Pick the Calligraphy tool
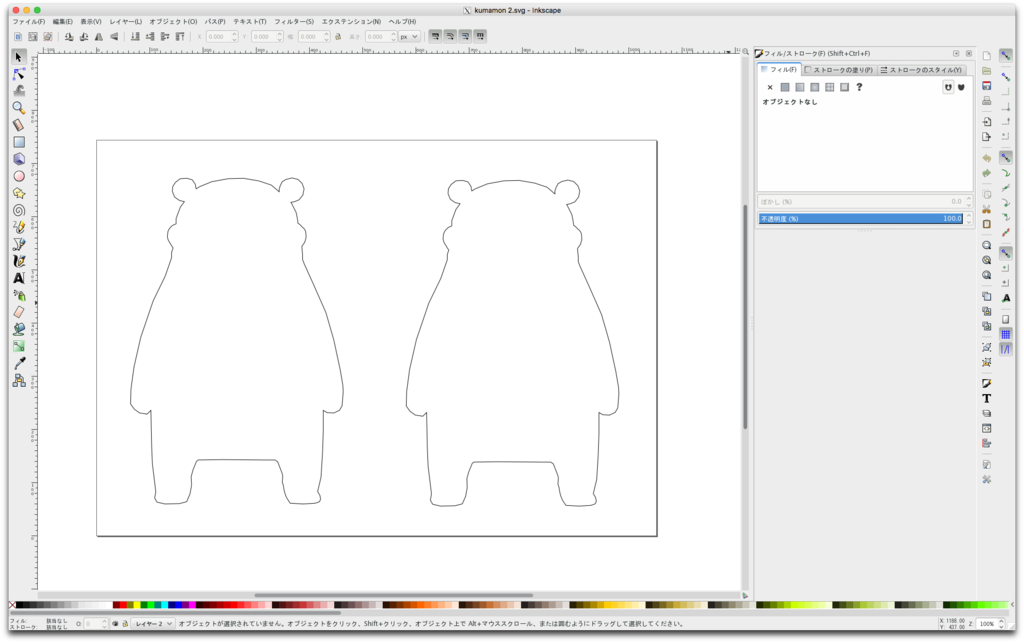The height and width of the screenshot is (643, 1024). coord(19,260)
